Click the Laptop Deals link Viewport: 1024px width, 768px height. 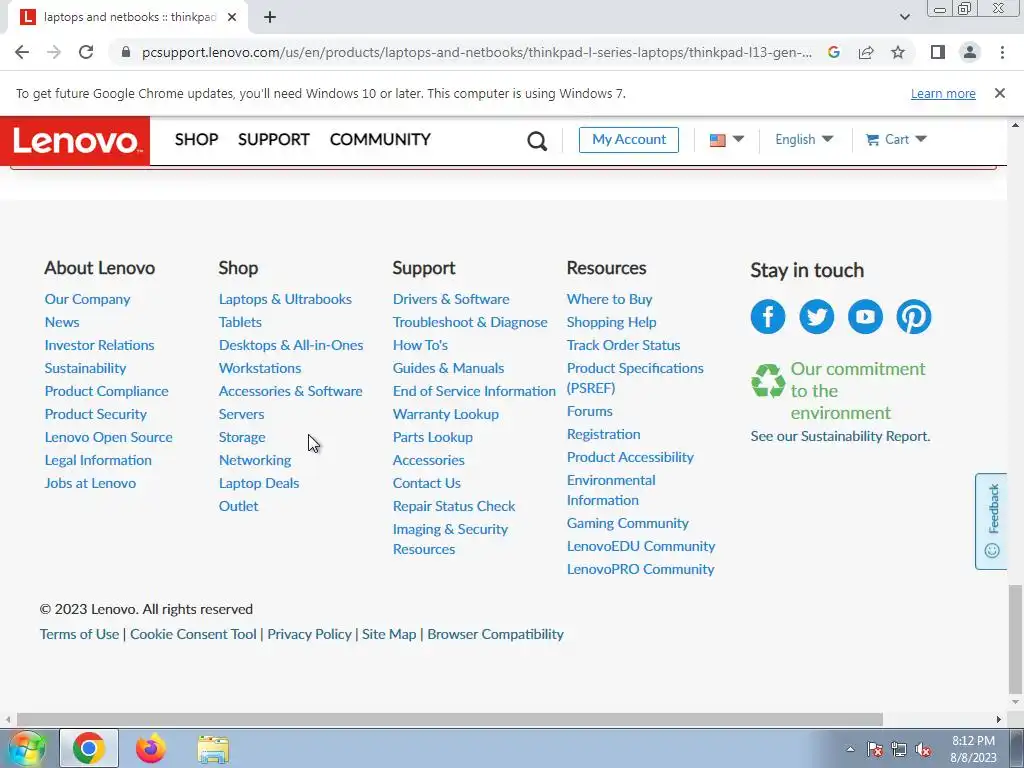coord(259,483)
